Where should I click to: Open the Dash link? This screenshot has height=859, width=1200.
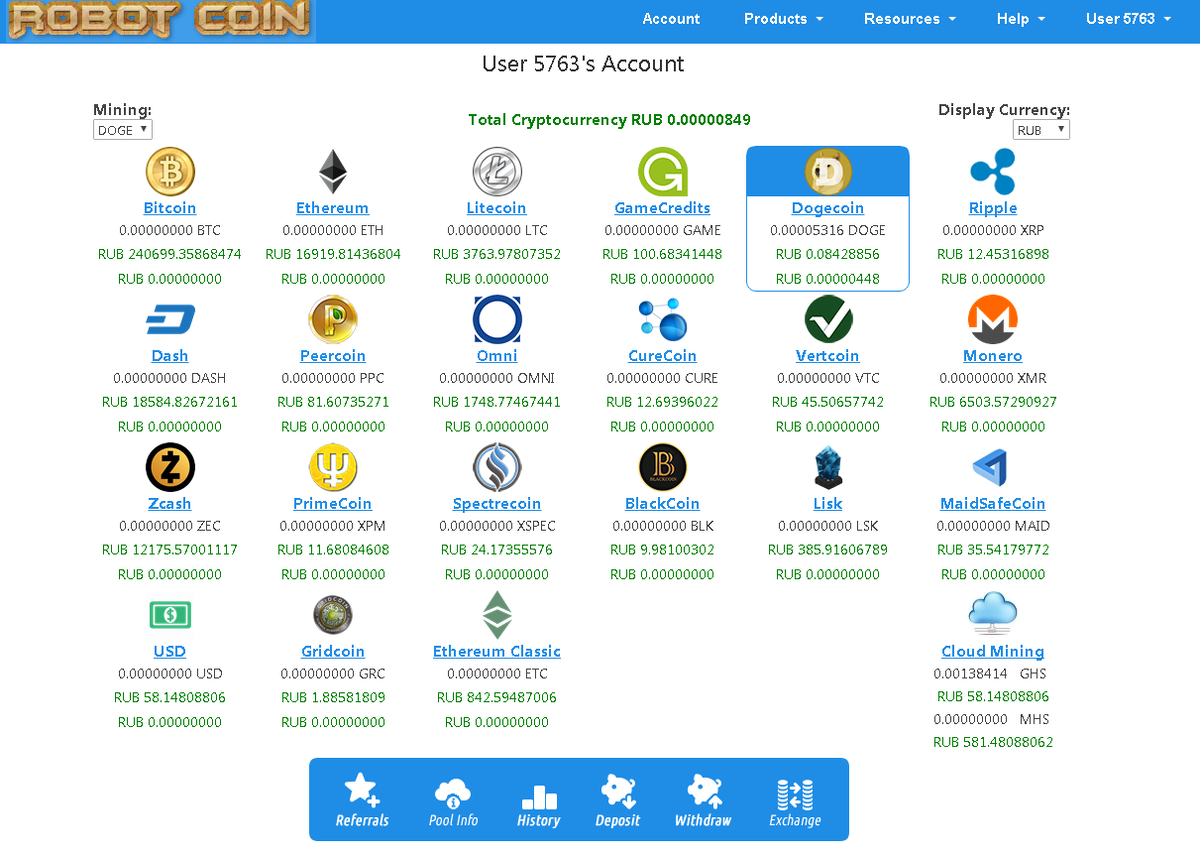click(170, 356)
